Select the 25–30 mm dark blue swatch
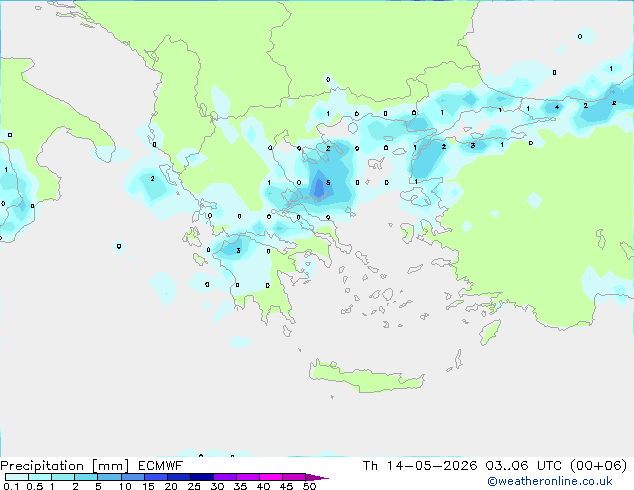Screen dimensions: 634x490 (201, 477)
